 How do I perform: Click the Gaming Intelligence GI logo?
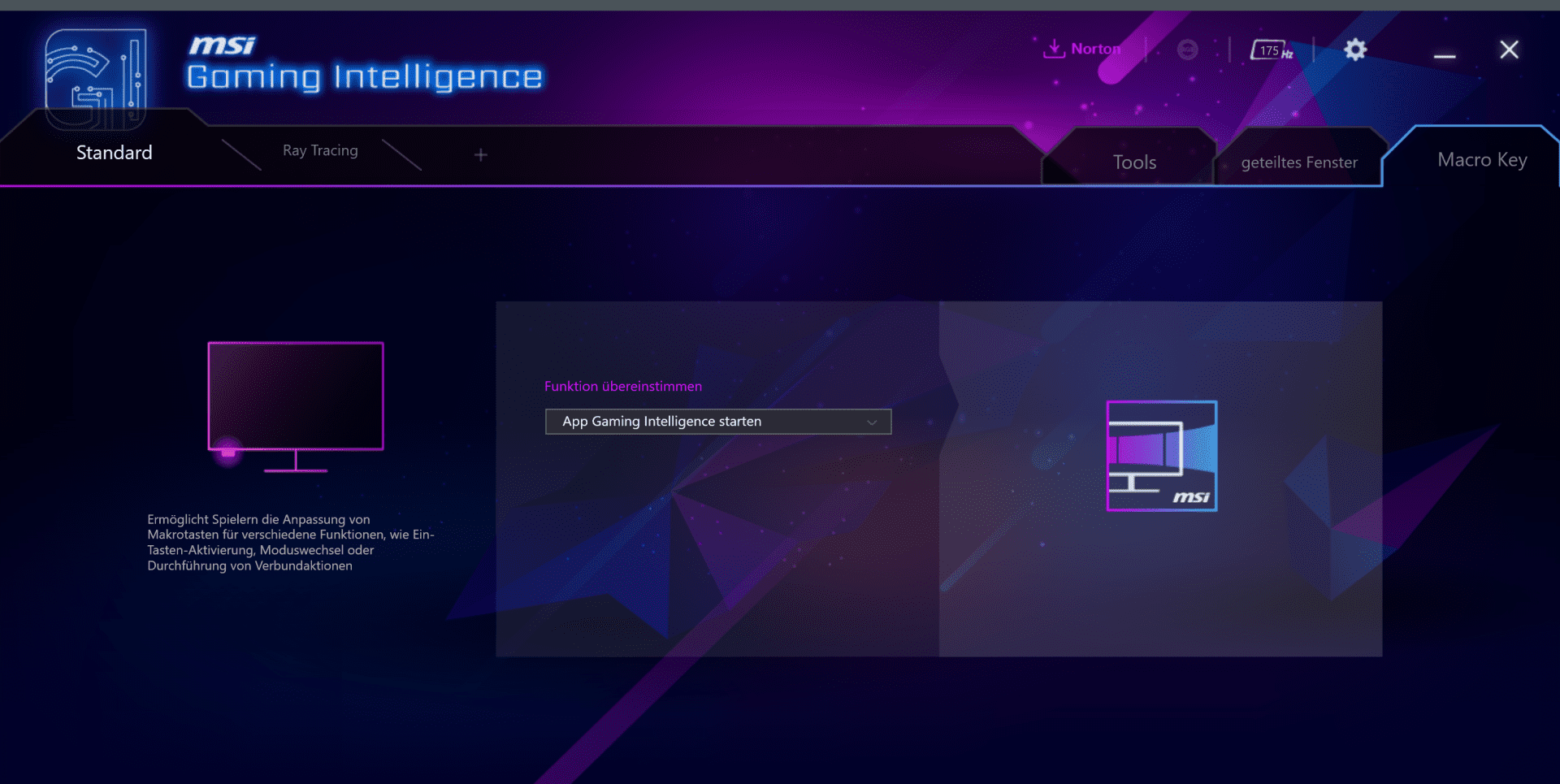click(96, 80)
